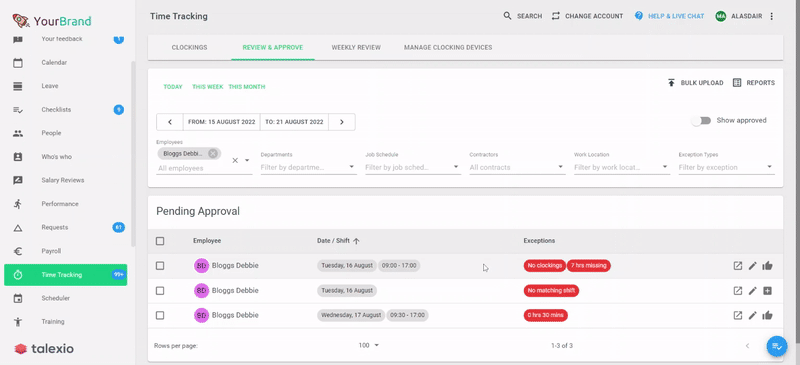Screen dimensions: 800x365
Task: Open Manage Clocking Devices tab
Action: [448, 47]
